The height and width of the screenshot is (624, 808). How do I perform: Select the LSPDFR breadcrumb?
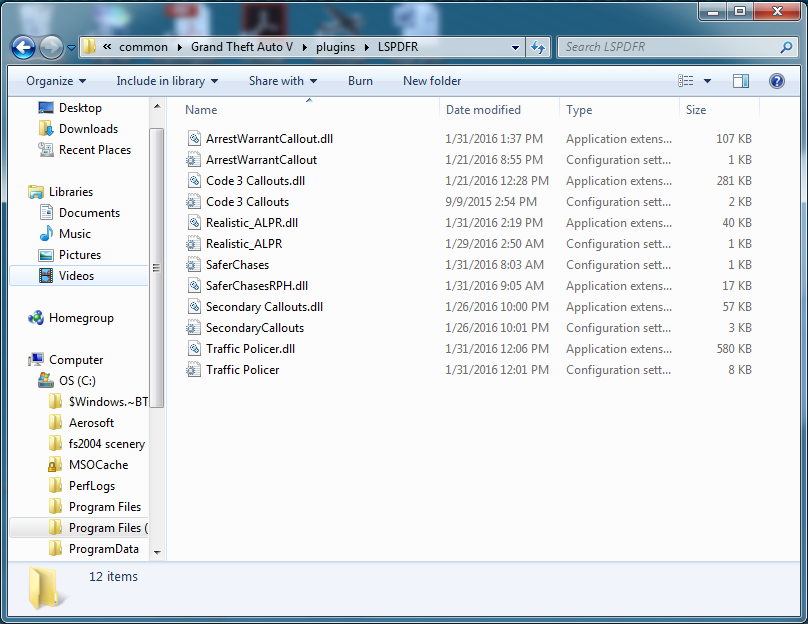click(x=398, y=47)
